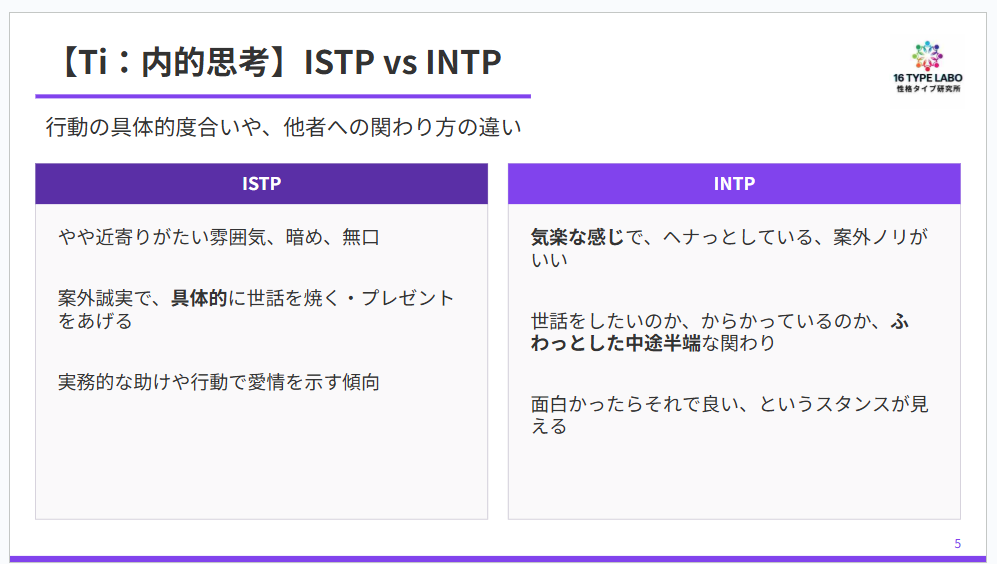Click the purple underline below the title
The width and height of the screenshot is (997, 564).
click(283, 96)
